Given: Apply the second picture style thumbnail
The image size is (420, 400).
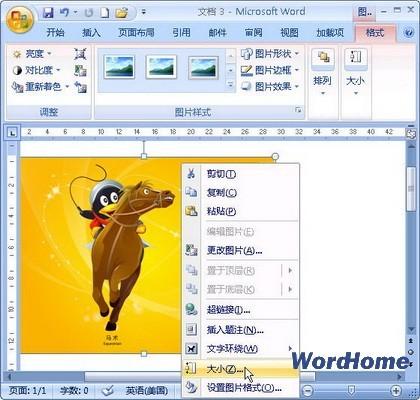Looking at the screenshot, I should point(161,67).
